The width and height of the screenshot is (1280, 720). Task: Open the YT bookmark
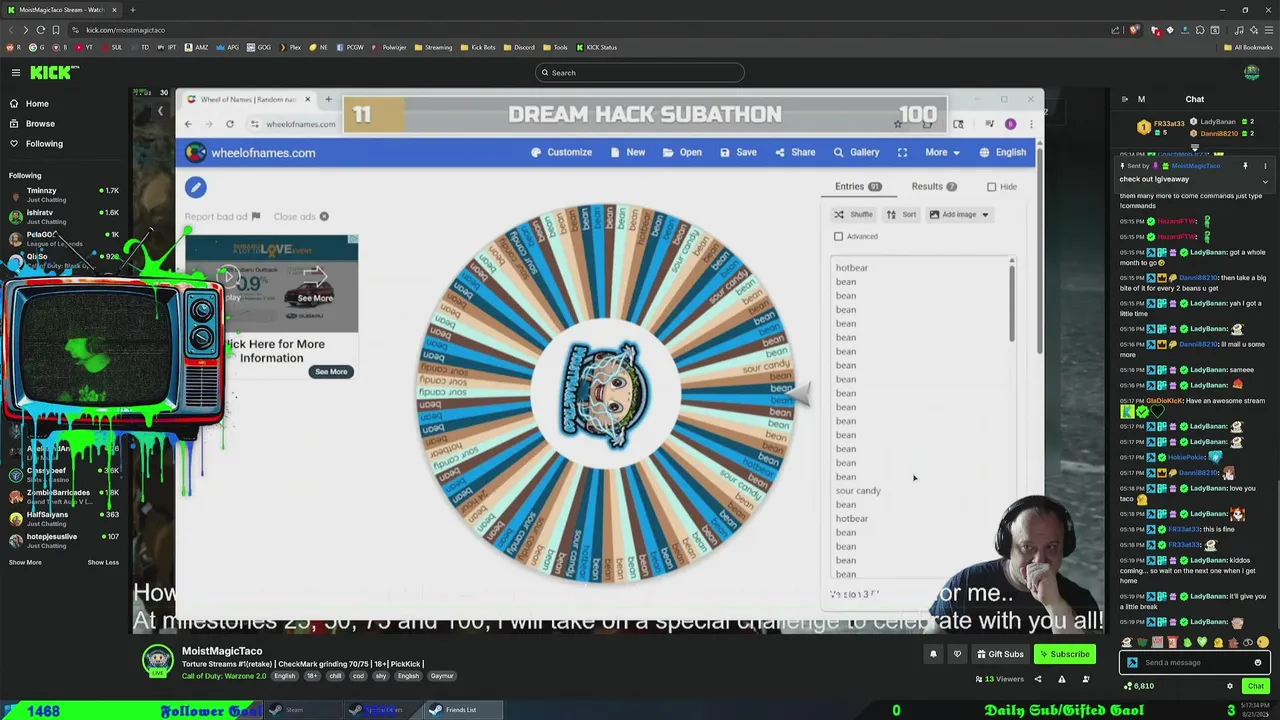[x=85, y=47]
